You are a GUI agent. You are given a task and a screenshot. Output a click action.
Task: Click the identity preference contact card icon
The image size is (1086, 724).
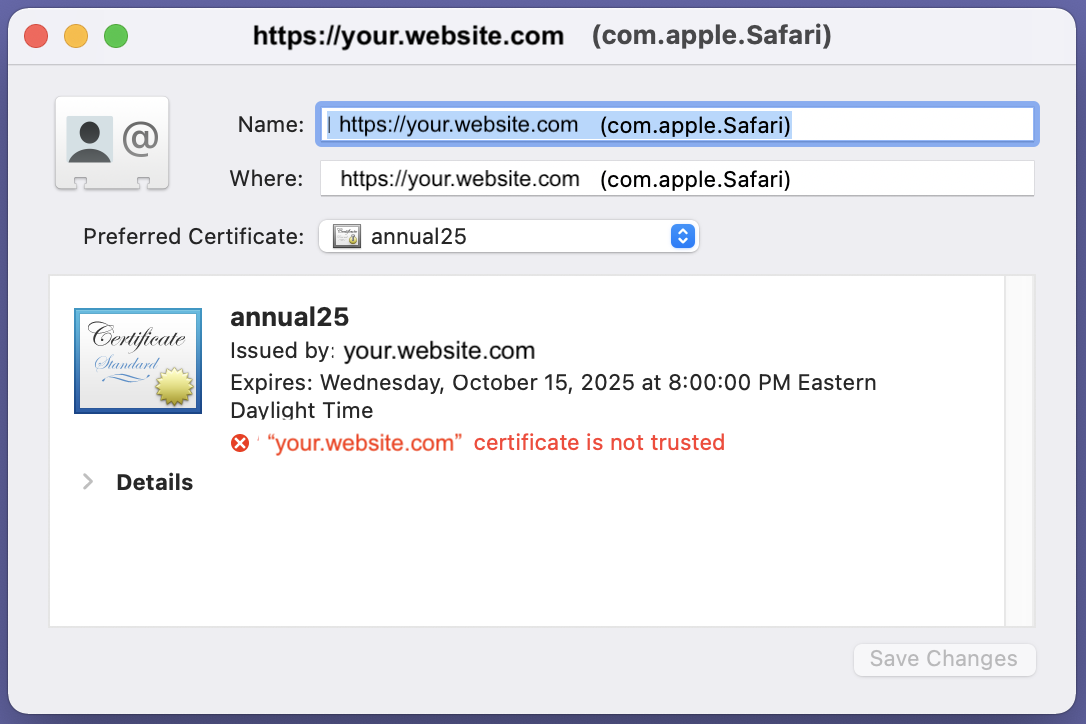(x=112, y=143)
